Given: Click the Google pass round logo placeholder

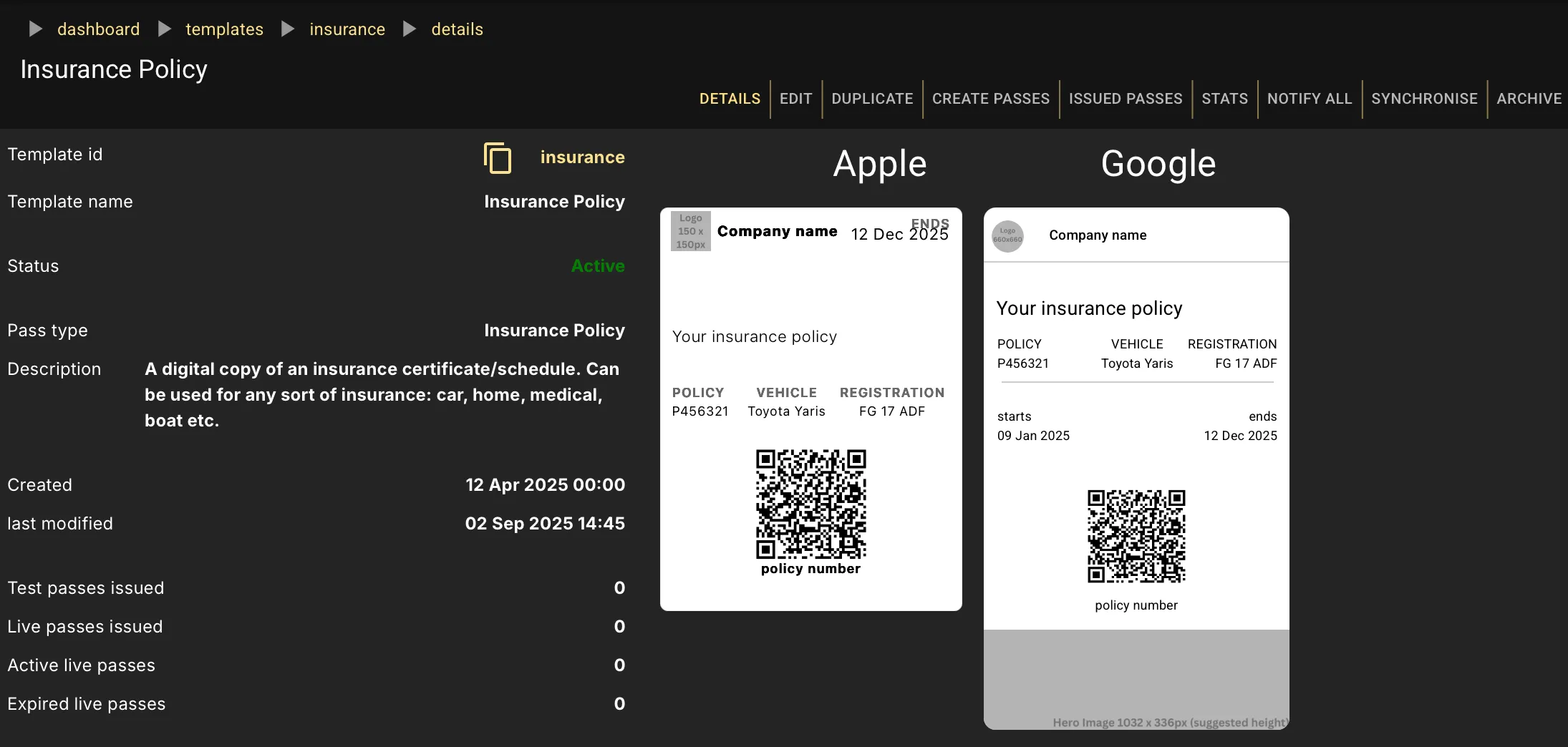Looking at the screenshot, I should click(x=1007, y=235).
